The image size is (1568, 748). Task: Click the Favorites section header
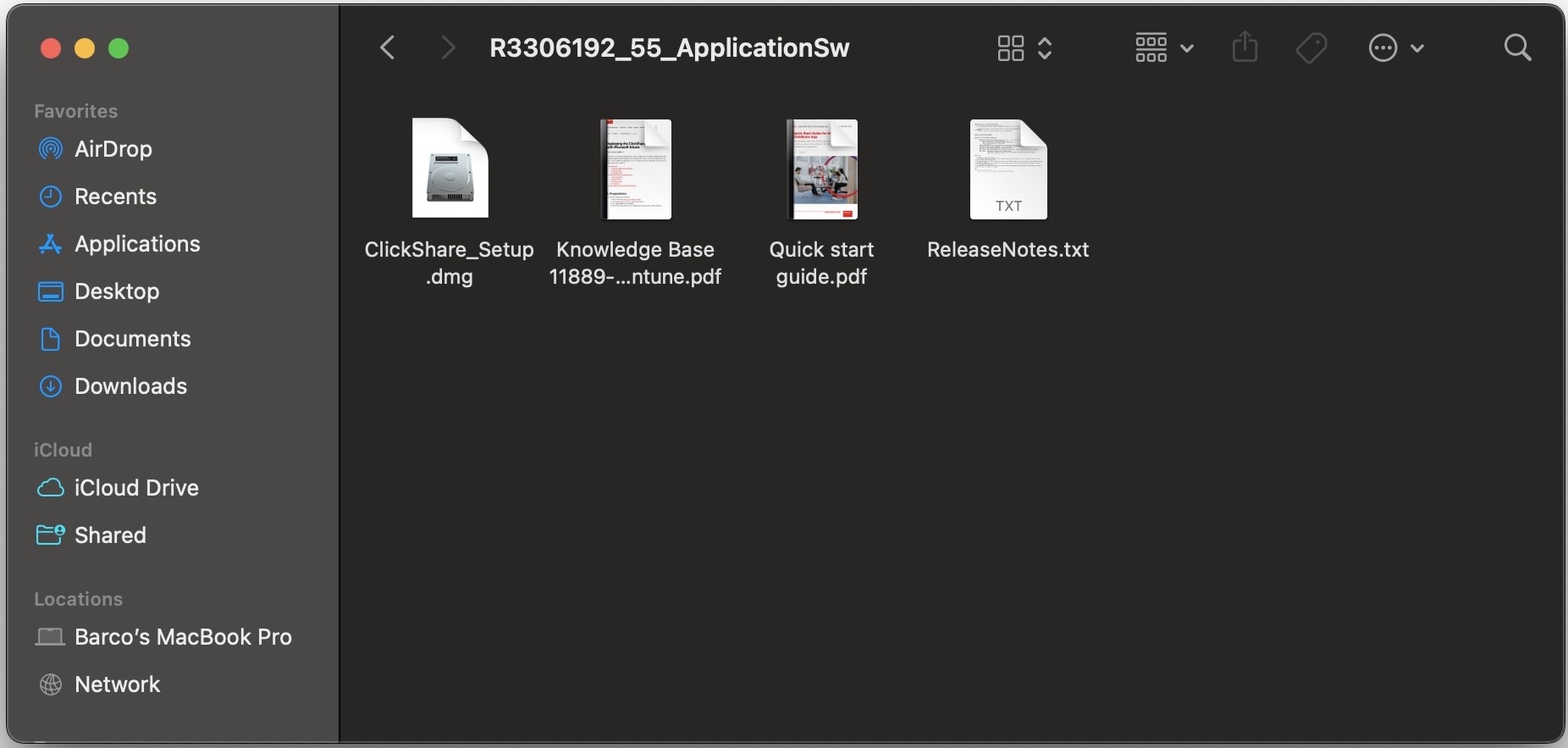coord(75,111)
